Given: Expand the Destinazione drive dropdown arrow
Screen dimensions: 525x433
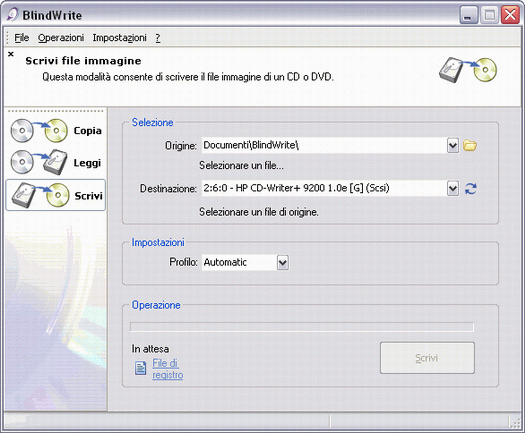Looking at the screenshot, I should (x=453, y=189).
